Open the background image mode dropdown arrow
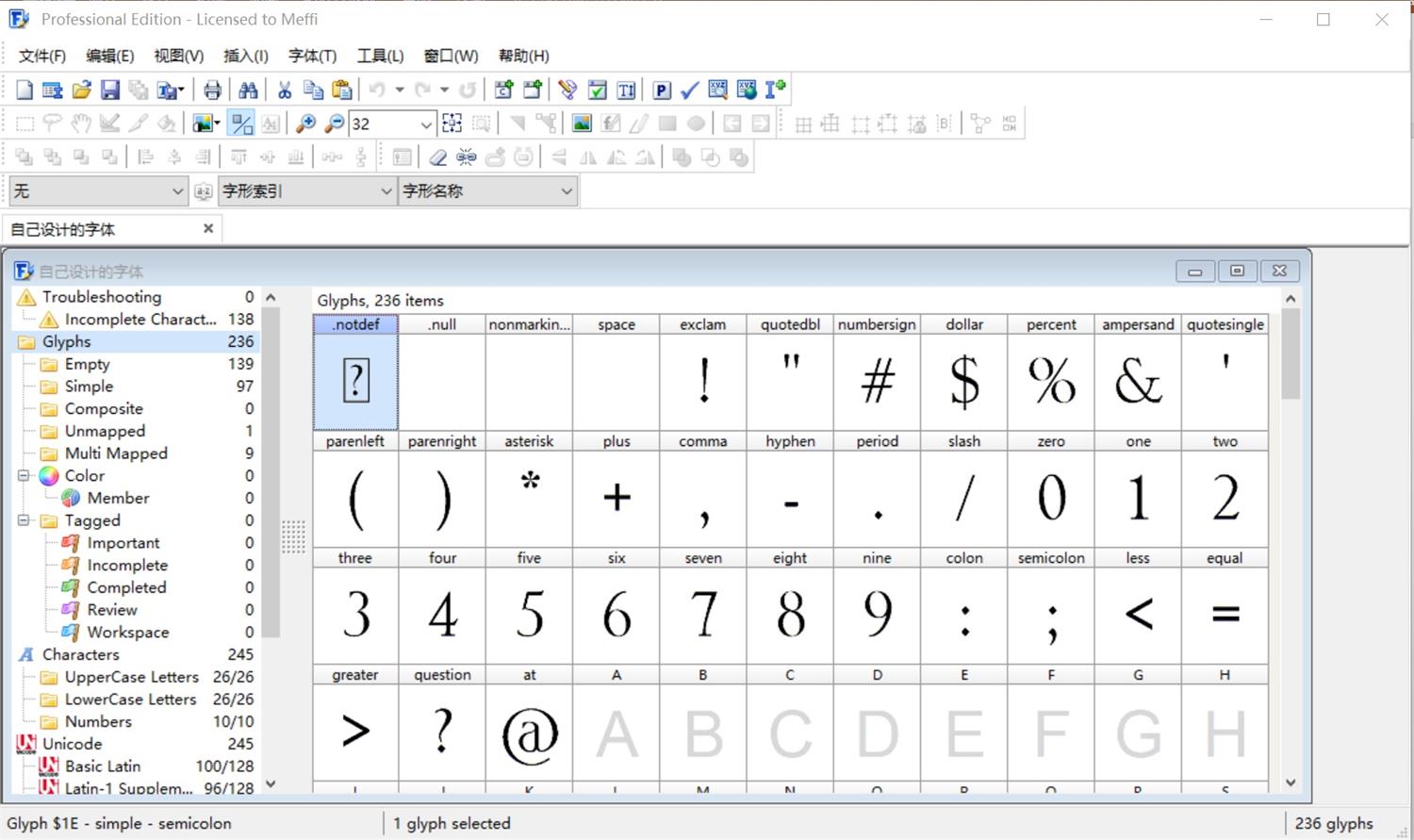 point(217,124)
